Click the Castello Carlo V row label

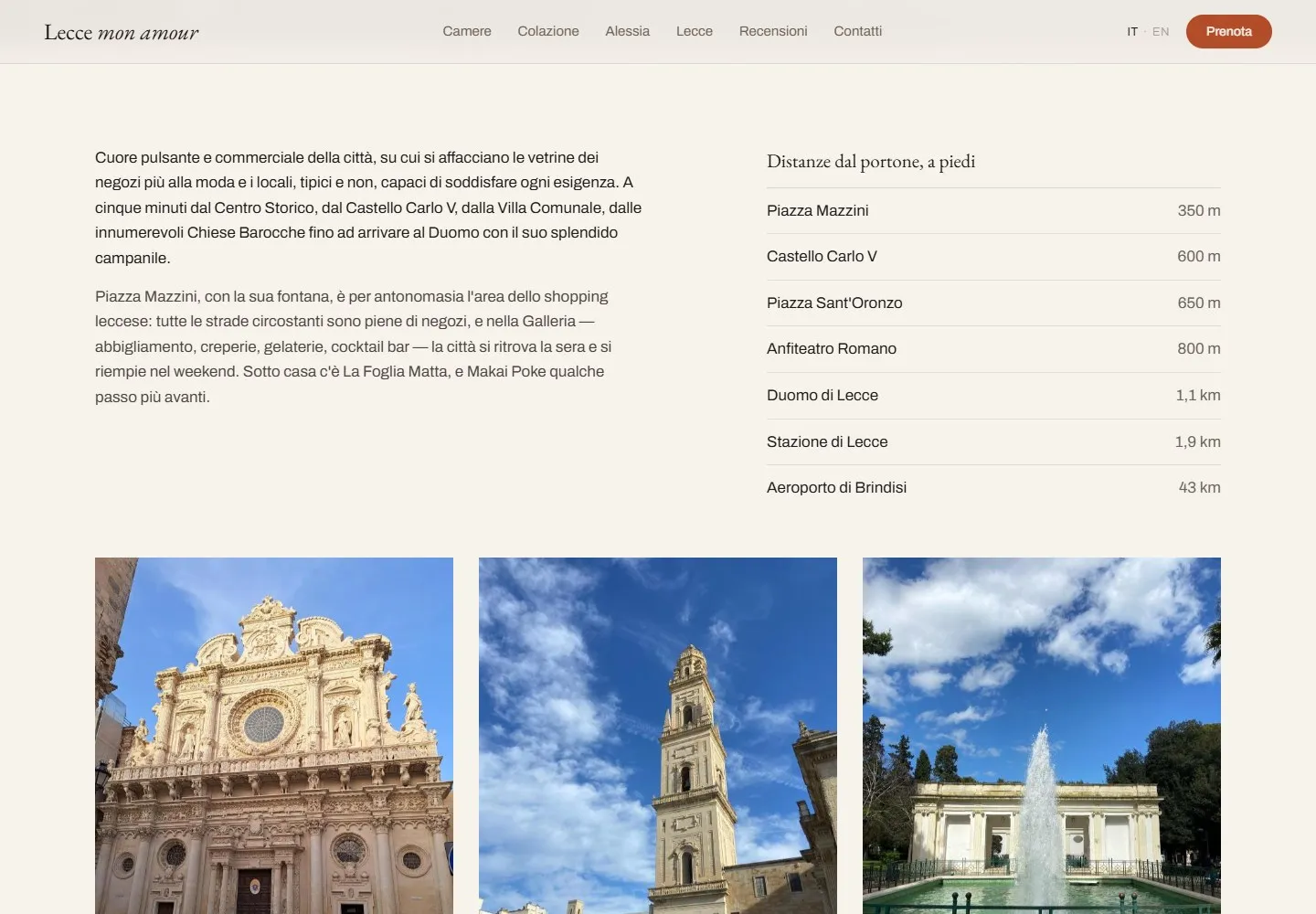(x=822, y=257)
